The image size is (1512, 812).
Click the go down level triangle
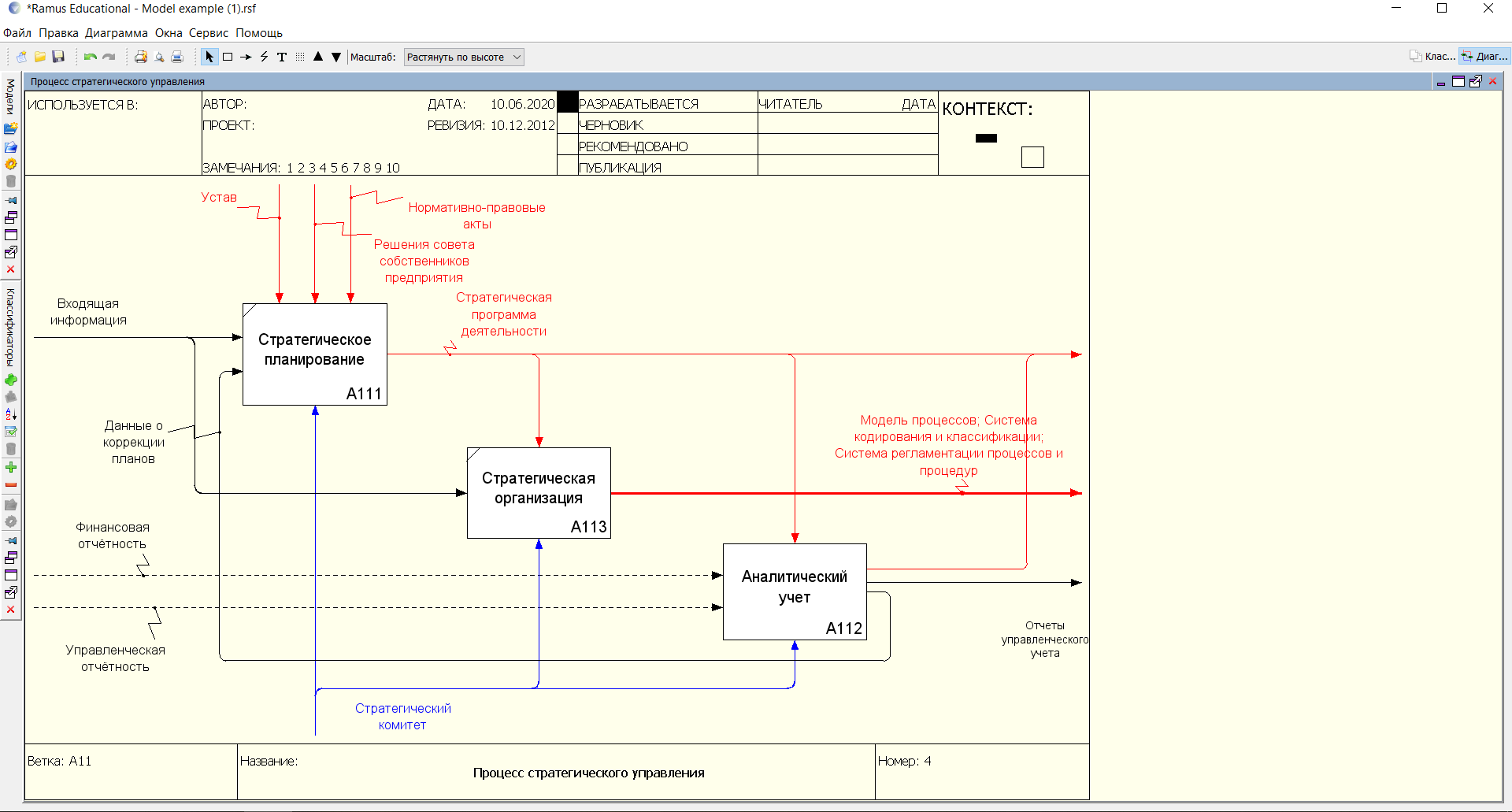(x=336, y=57)
